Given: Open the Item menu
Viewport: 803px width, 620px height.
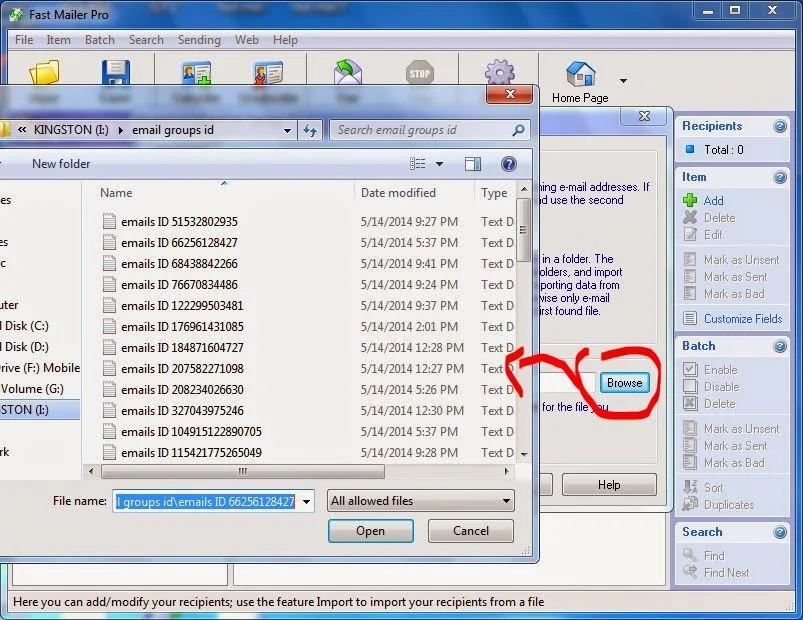Looking at the screenshot, I should click(58, 40).
